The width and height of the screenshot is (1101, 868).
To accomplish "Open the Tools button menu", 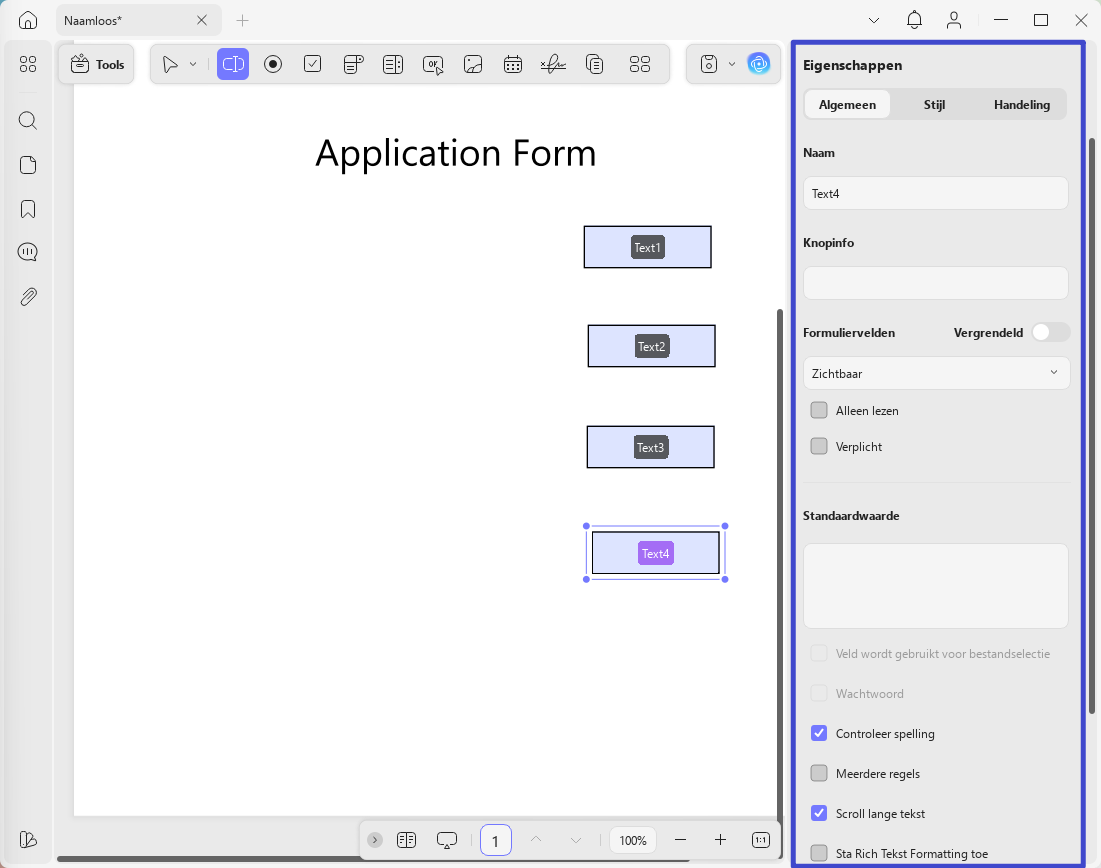I will click(x=97, y=65).
